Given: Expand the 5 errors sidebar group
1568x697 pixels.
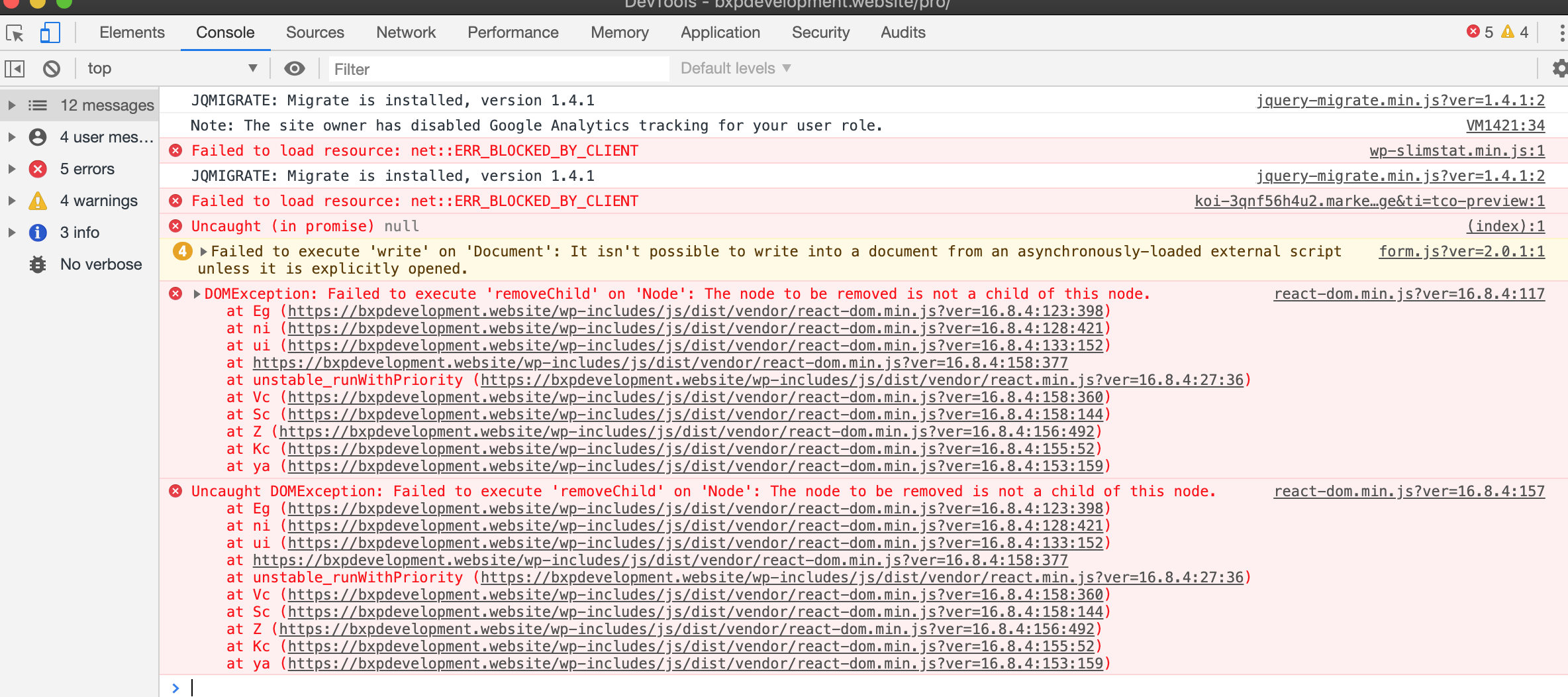Looking at the screenshot, I should click(x=12, y=169).
